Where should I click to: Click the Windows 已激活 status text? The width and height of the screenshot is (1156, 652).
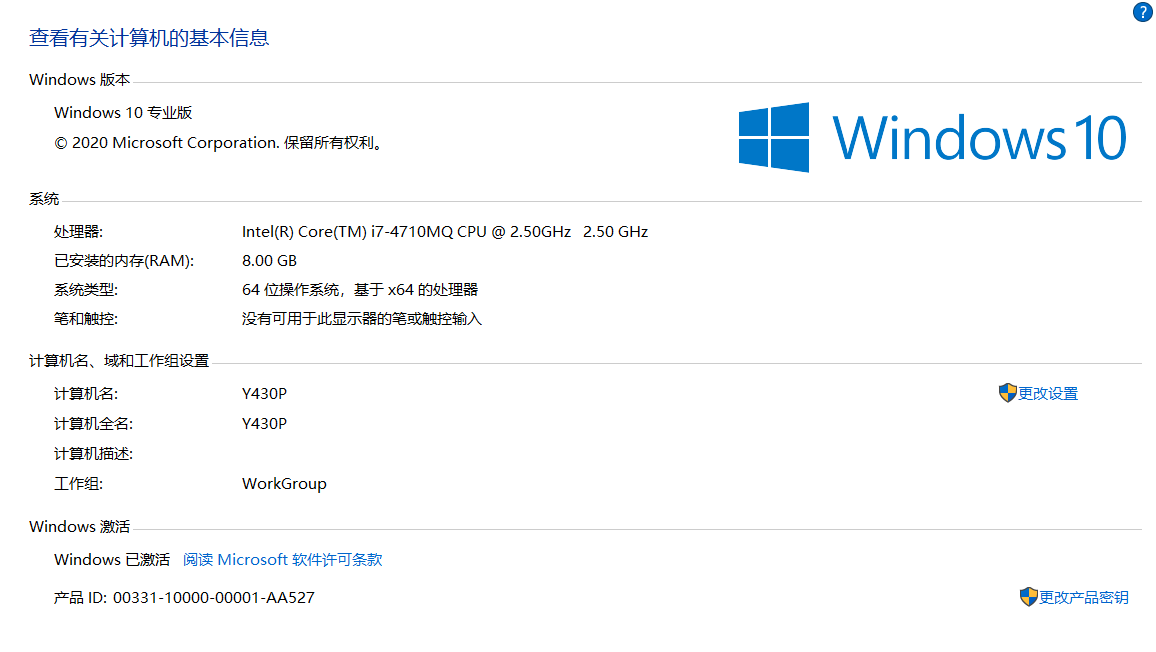click(x=112, y=560)
